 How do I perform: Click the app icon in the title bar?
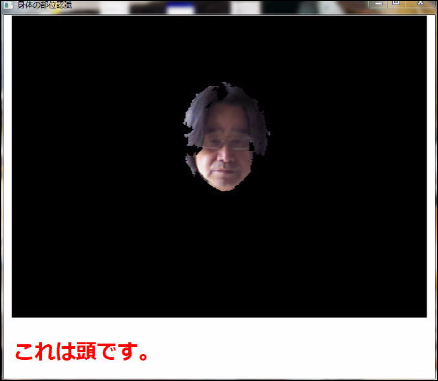tap(9, 5)
